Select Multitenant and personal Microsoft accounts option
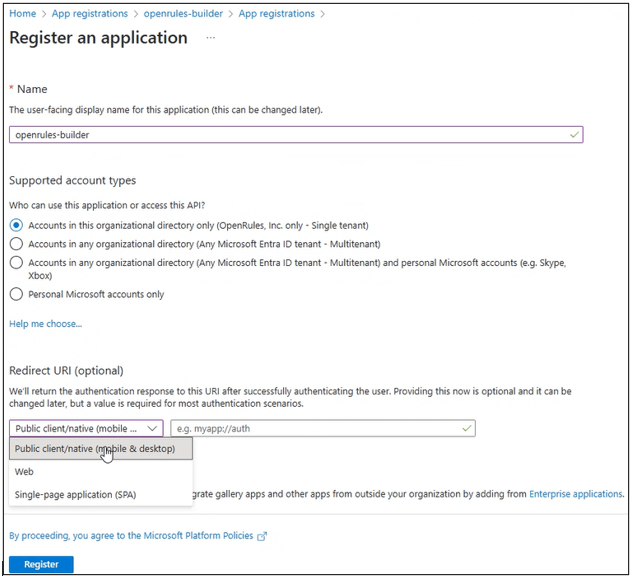 pyautogui.click(x=15, y=262)
